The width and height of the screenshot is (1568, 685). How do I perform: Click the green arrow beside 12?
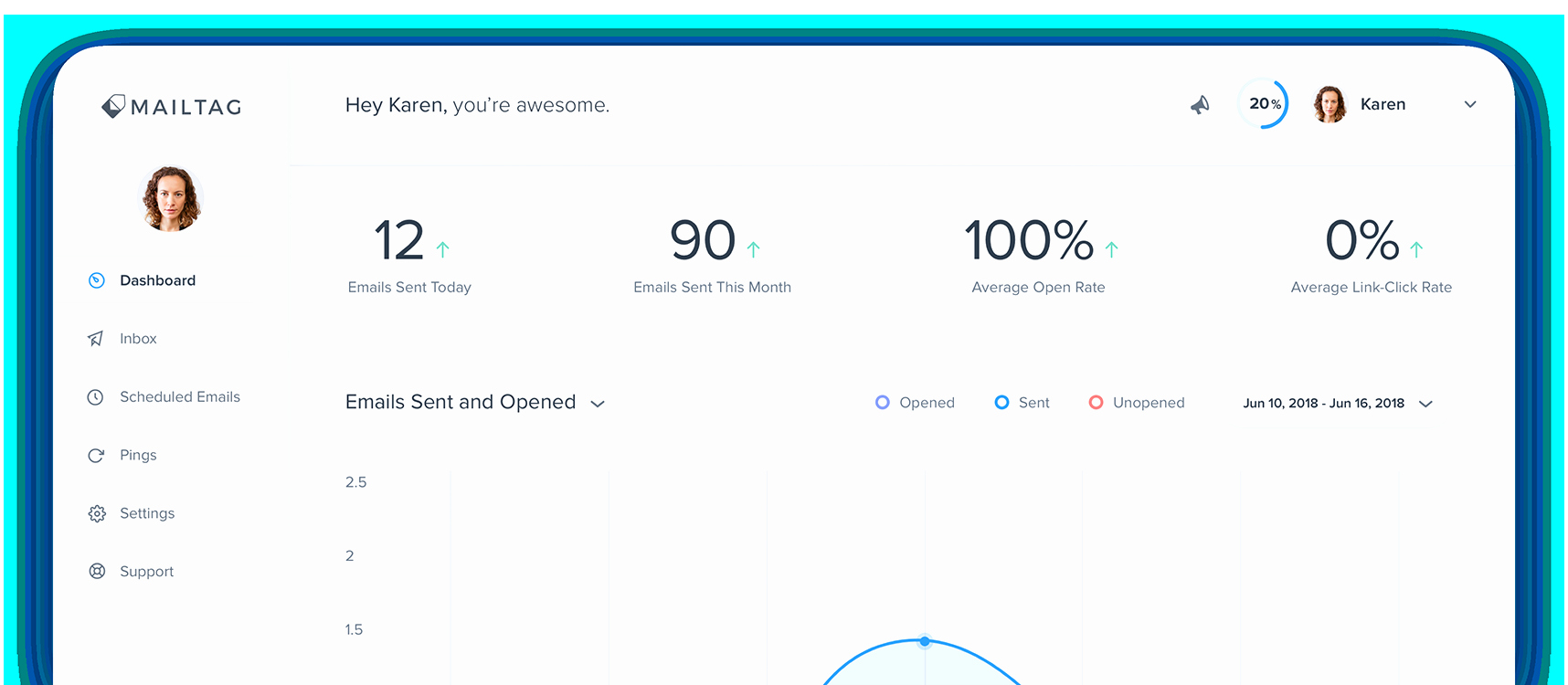tap(443, 249)
